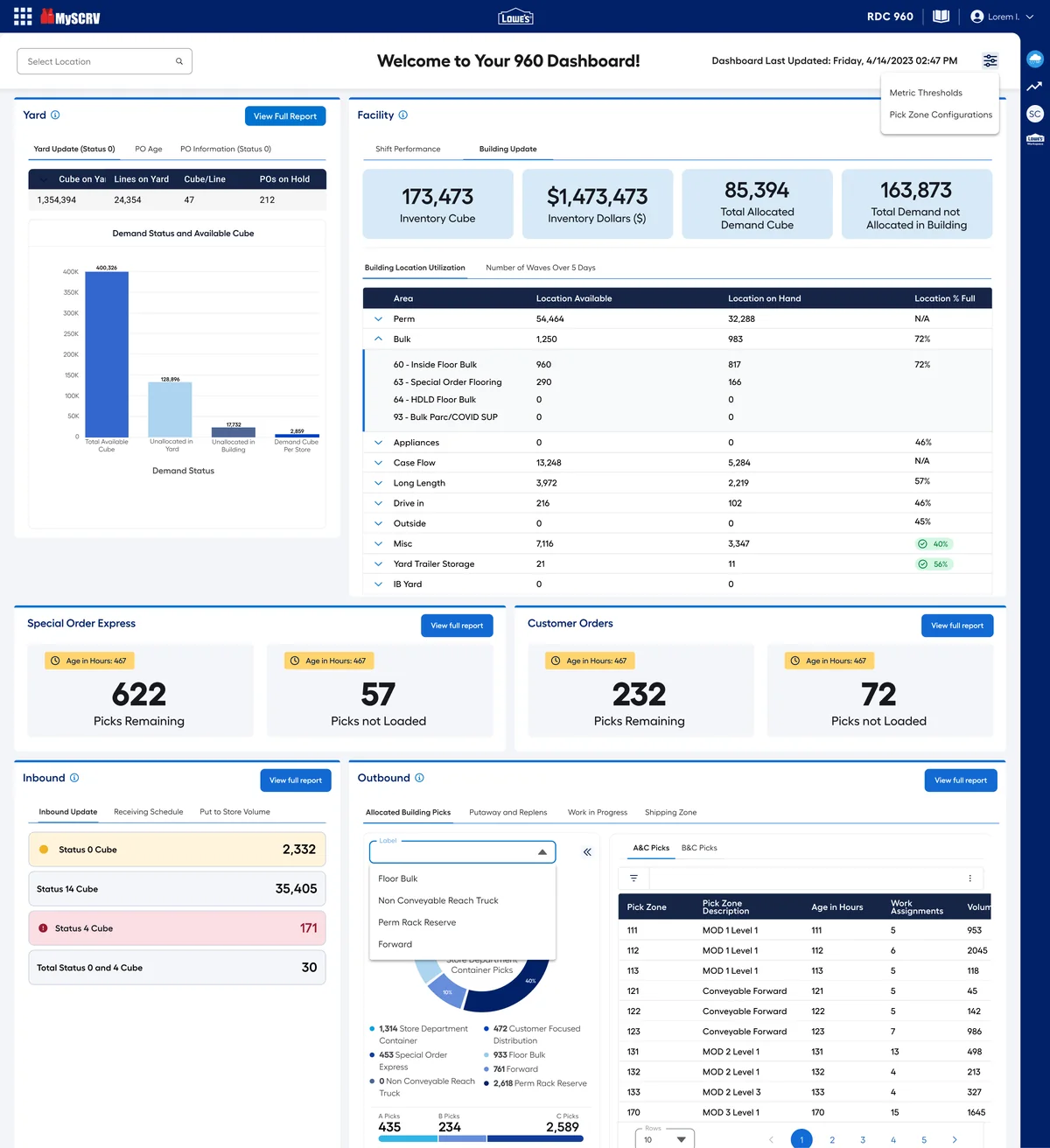Click the B Picks progress bar segment
Screen dimensions: 1050x1148
[462, 1138]
